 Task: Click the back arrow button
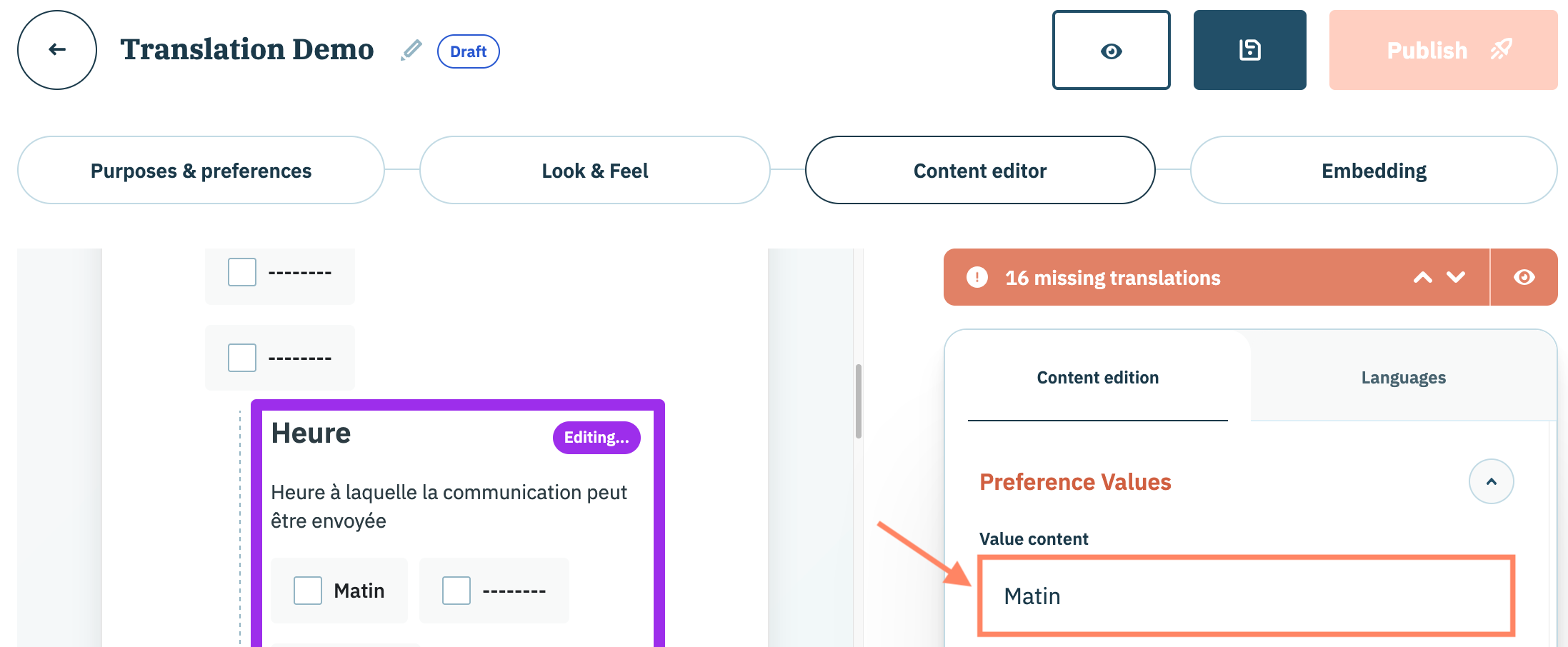[x=57, y=50]
